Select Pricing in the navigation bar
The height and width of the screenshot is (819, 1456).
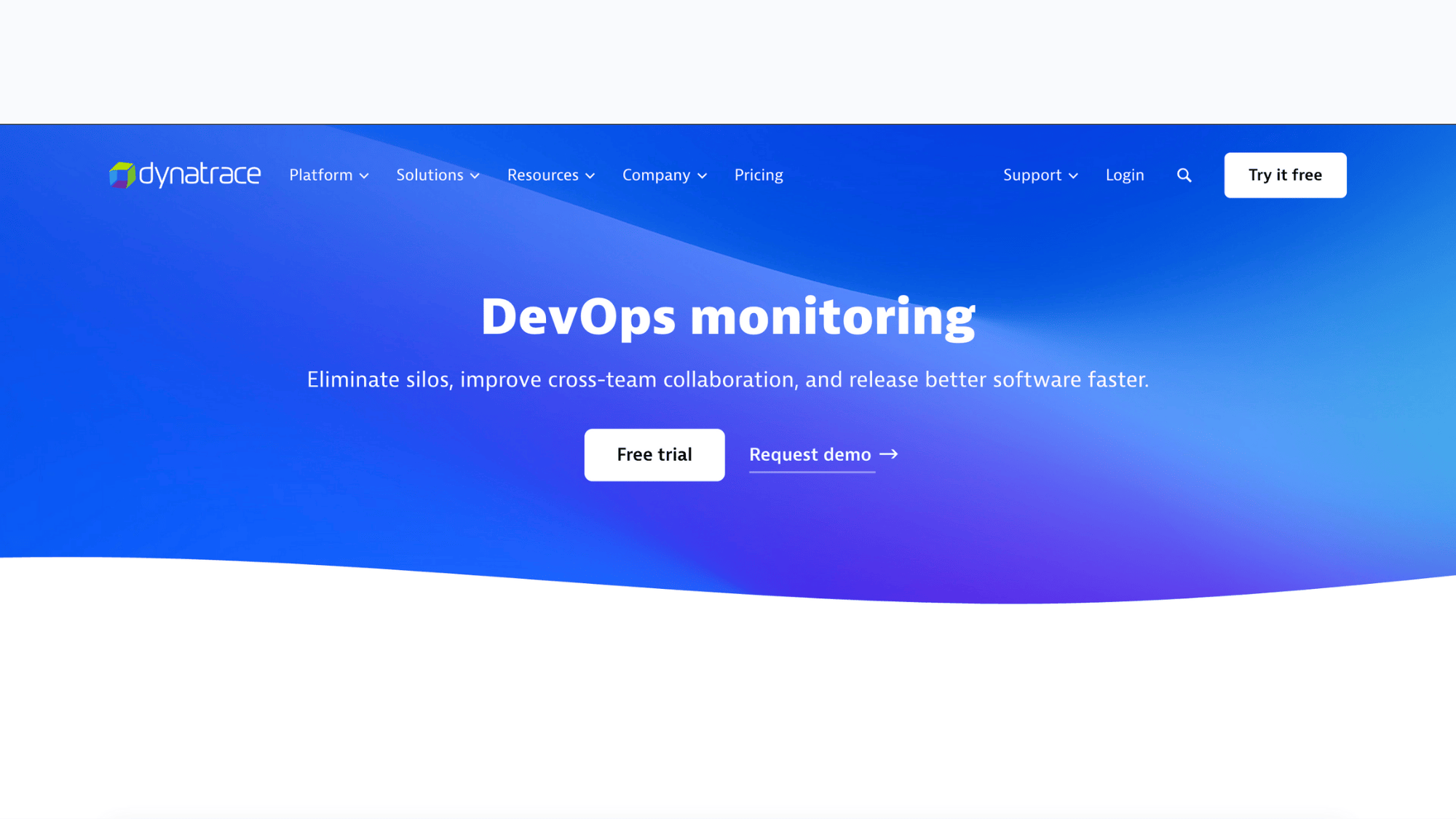759,175
